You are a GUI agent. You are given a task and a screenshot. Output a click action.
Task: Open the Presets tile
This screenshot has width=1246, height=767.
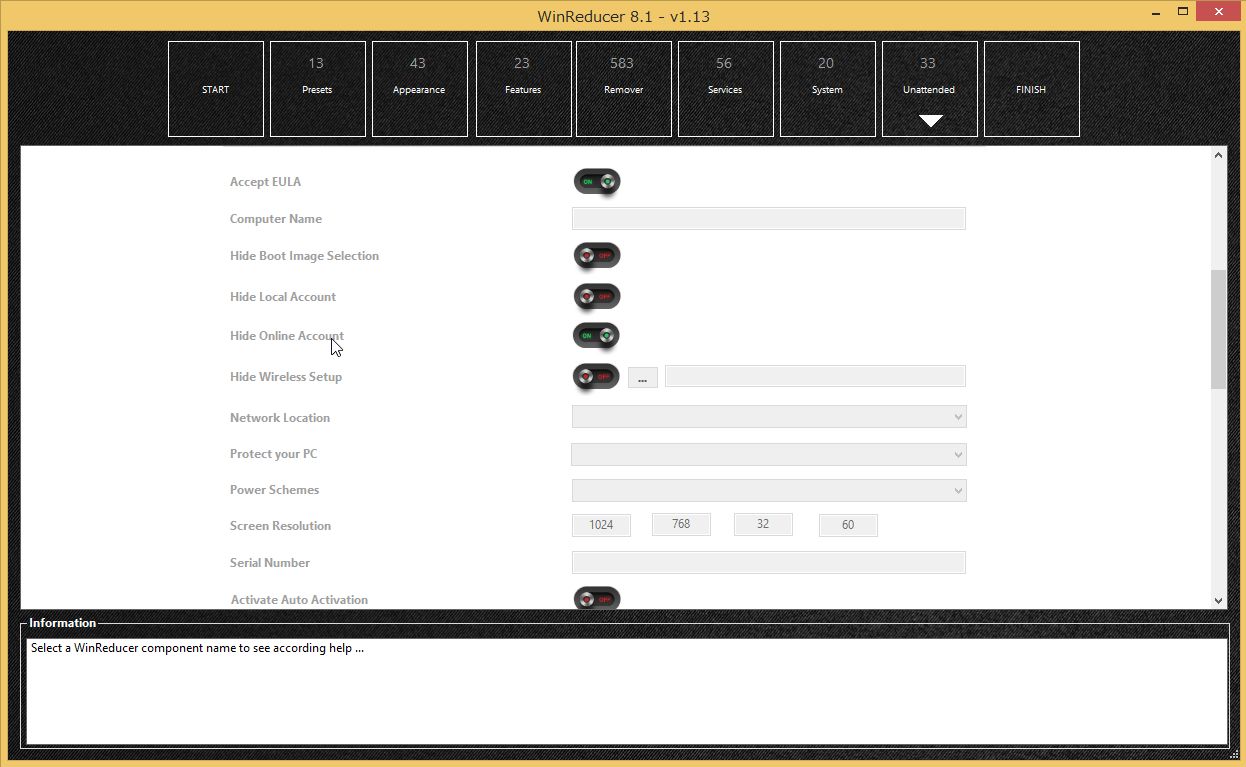point(317,89)
